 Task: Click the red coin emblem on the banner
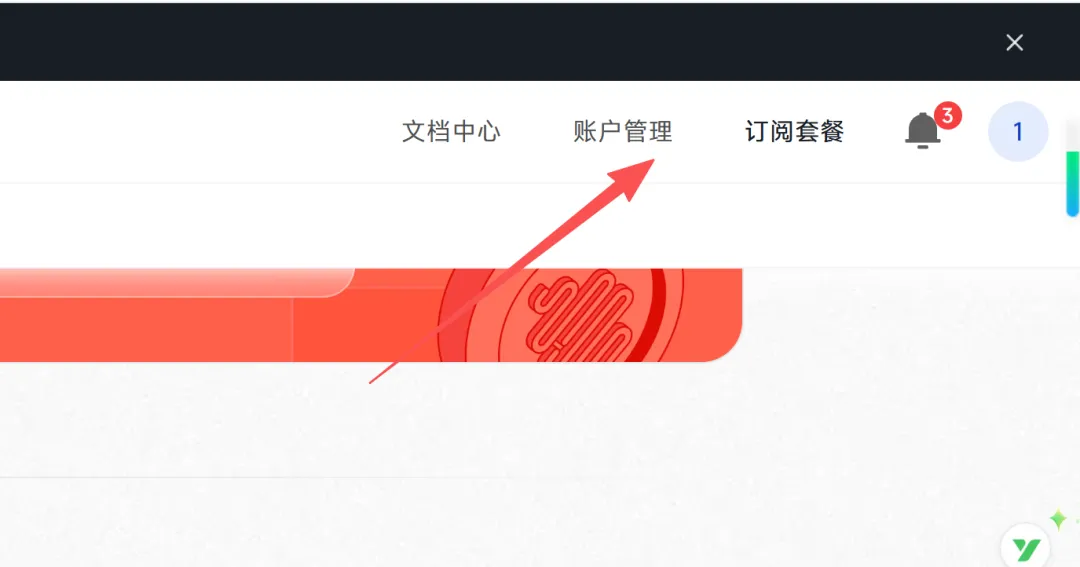coord(561,315)
